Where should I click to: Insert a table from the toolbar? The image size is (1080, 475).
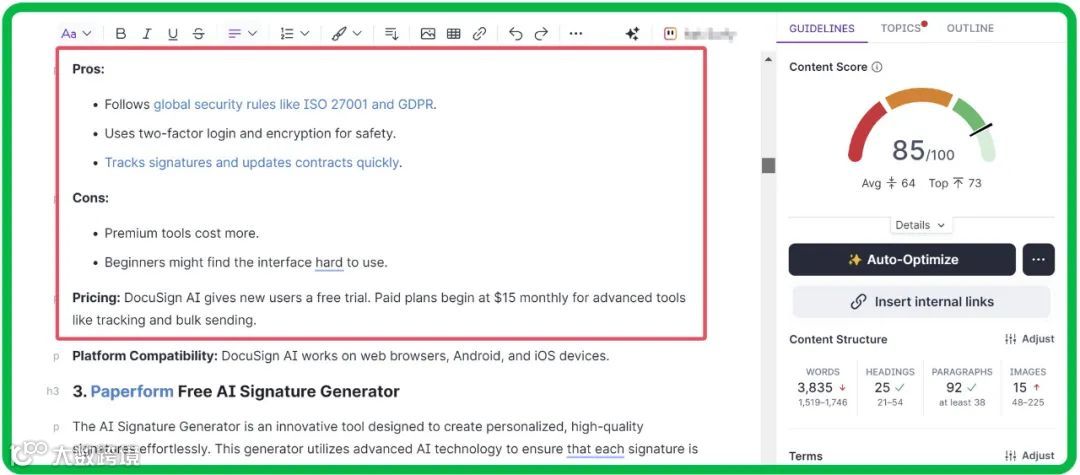(453, 34)
